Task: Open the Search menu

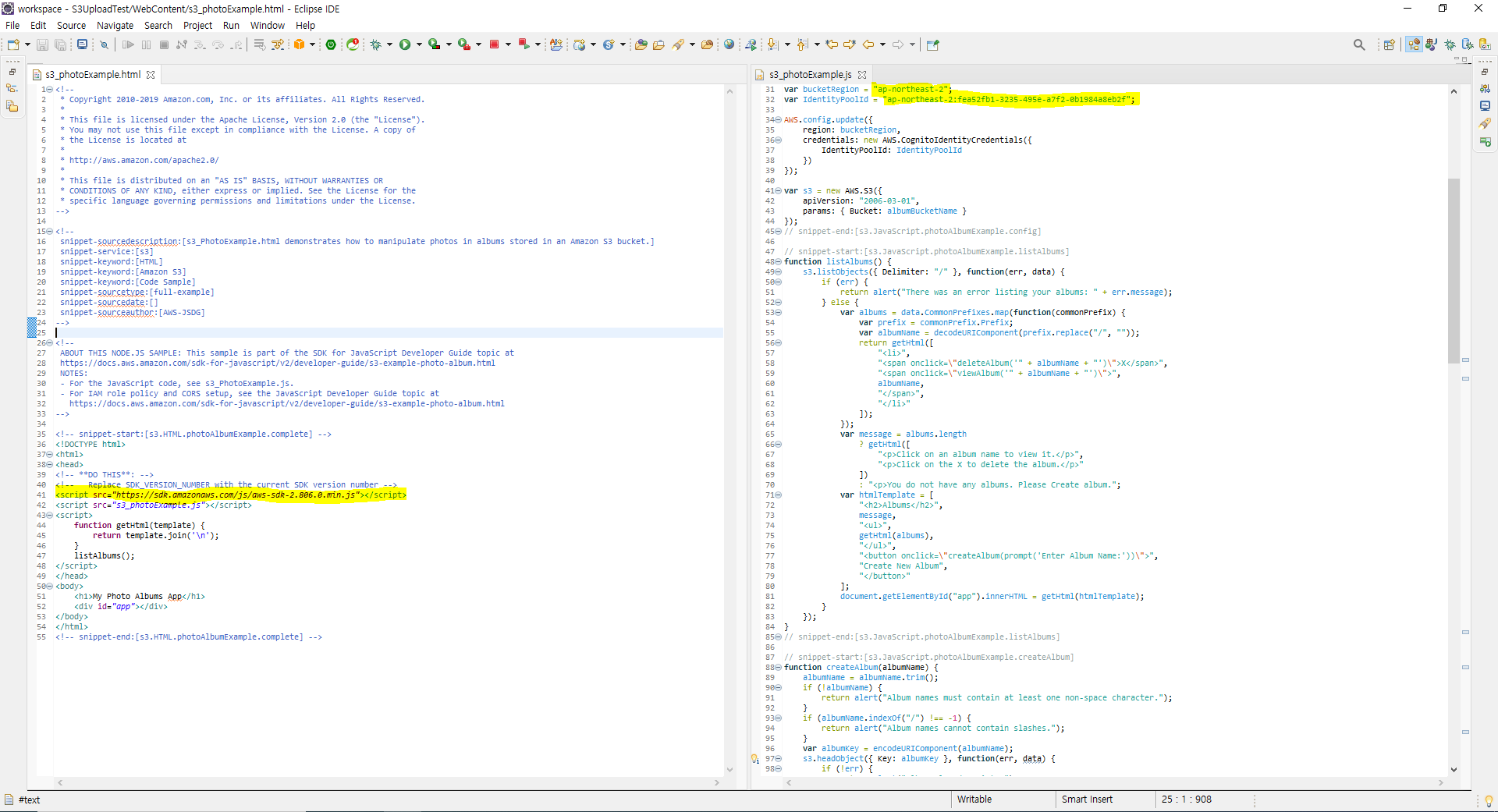Action: 158,26
